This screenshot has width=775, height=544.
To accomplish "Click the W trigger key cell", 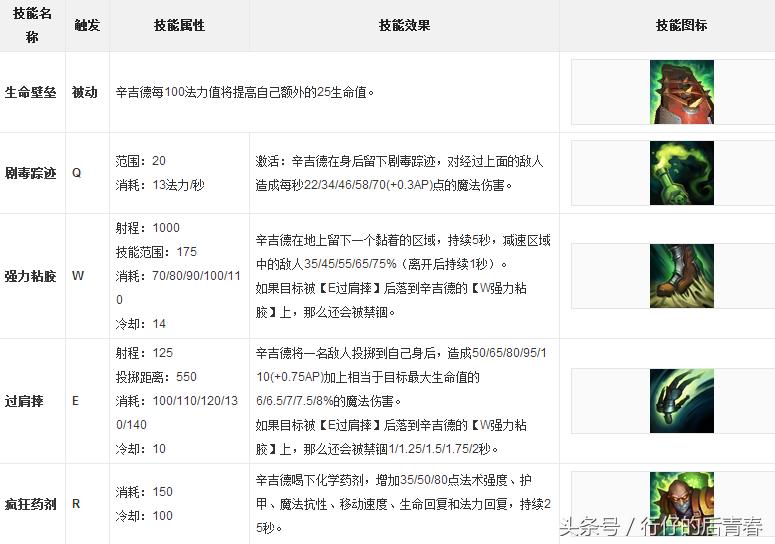I will (78, 275).
